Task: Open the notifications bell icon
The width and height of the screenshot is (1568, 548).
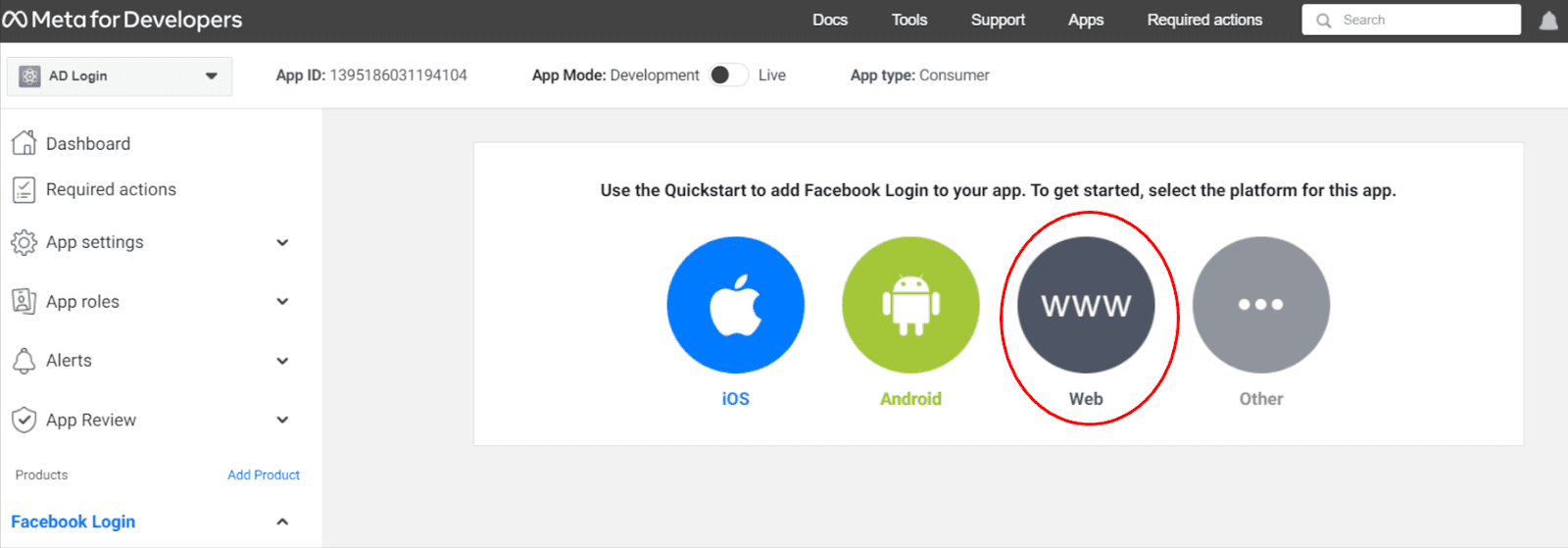Action: coord(1548,21)
